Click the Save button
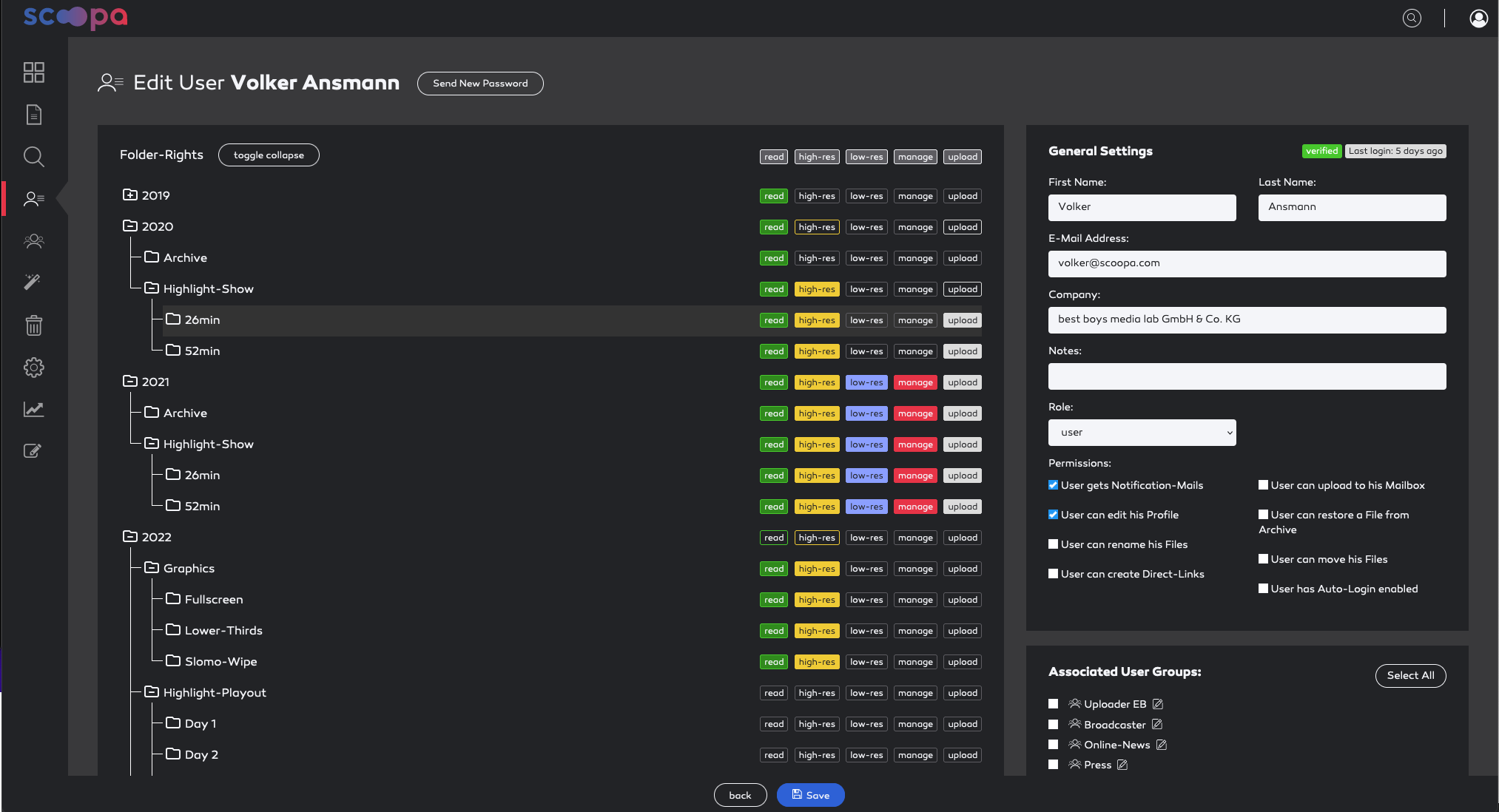The image size is (1499, 812). (810, 795)
